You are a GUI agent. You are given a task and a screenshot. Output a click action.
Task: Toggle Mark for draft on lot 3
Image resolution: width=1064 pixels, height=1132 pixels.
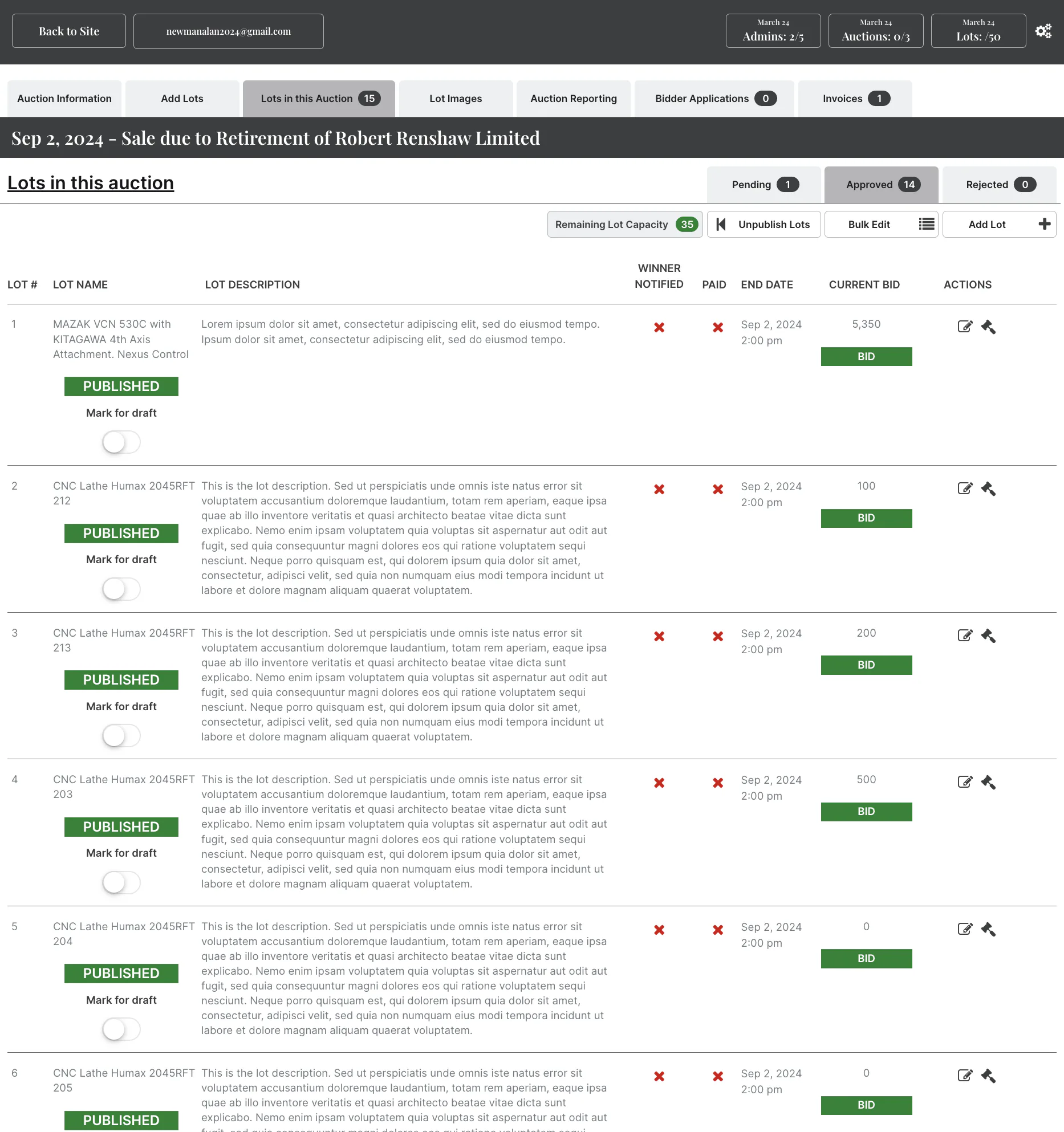pos(121,736)
